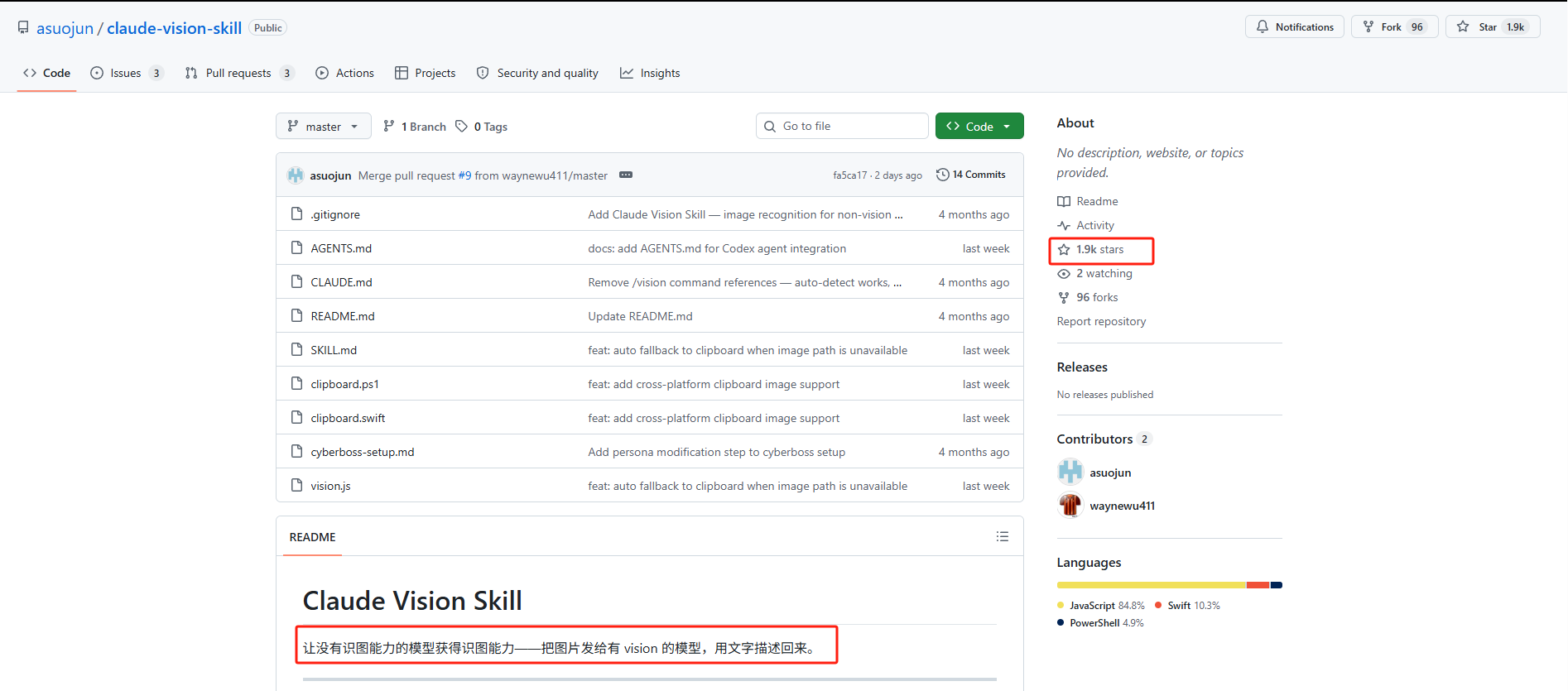The width and height of the screenshot is (1568, 691).
Task: Open the Report repository link
Action: pyautogui.click(x=1101, y=321)
